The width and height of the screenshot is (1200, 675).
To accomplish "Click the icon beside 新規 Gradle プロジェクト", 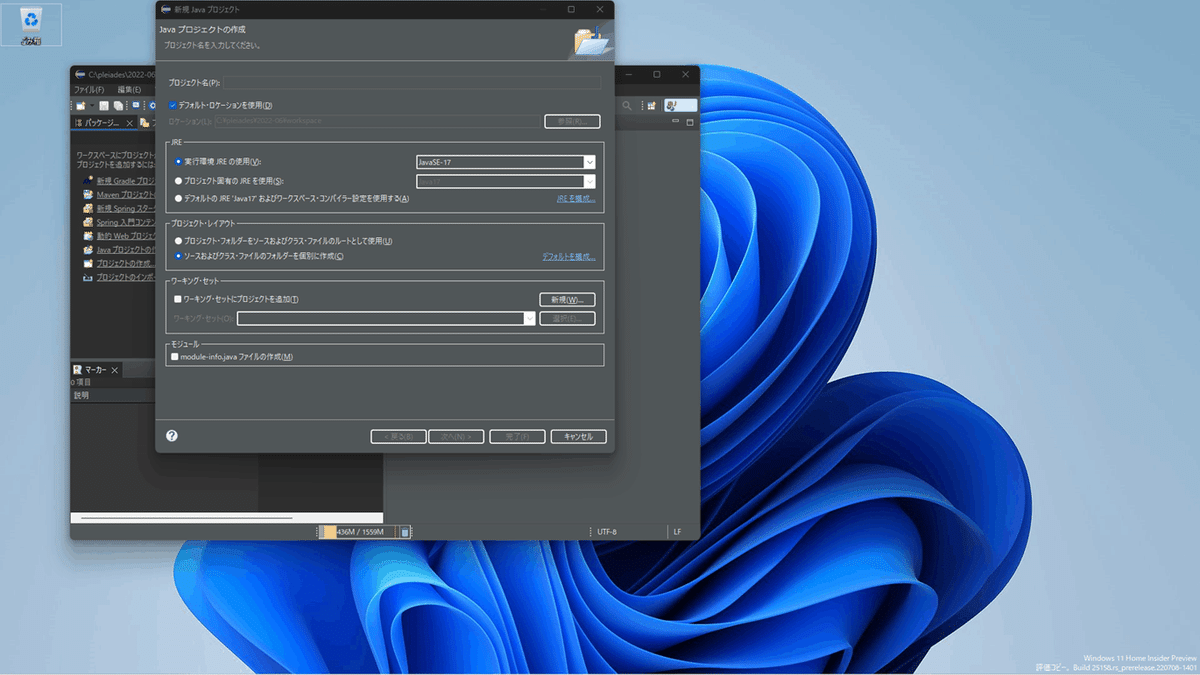I will coord(88,180).
